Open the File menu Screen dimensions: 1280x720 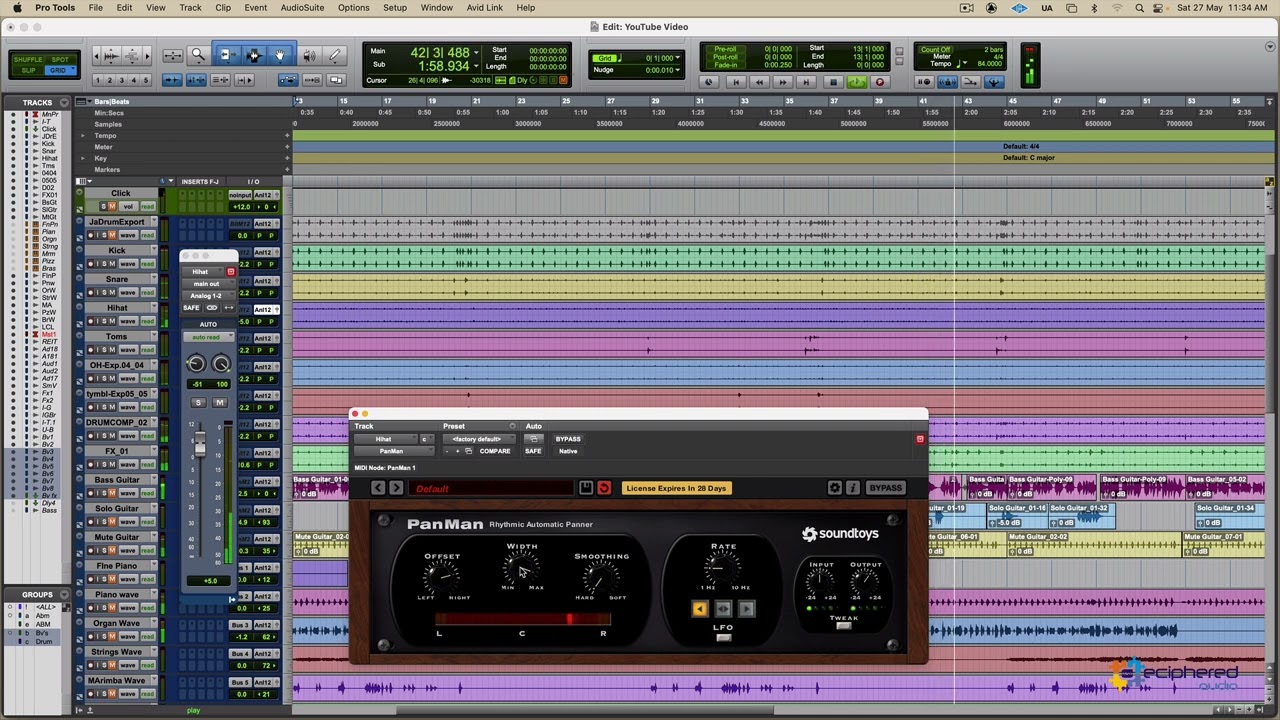[95, 8]
